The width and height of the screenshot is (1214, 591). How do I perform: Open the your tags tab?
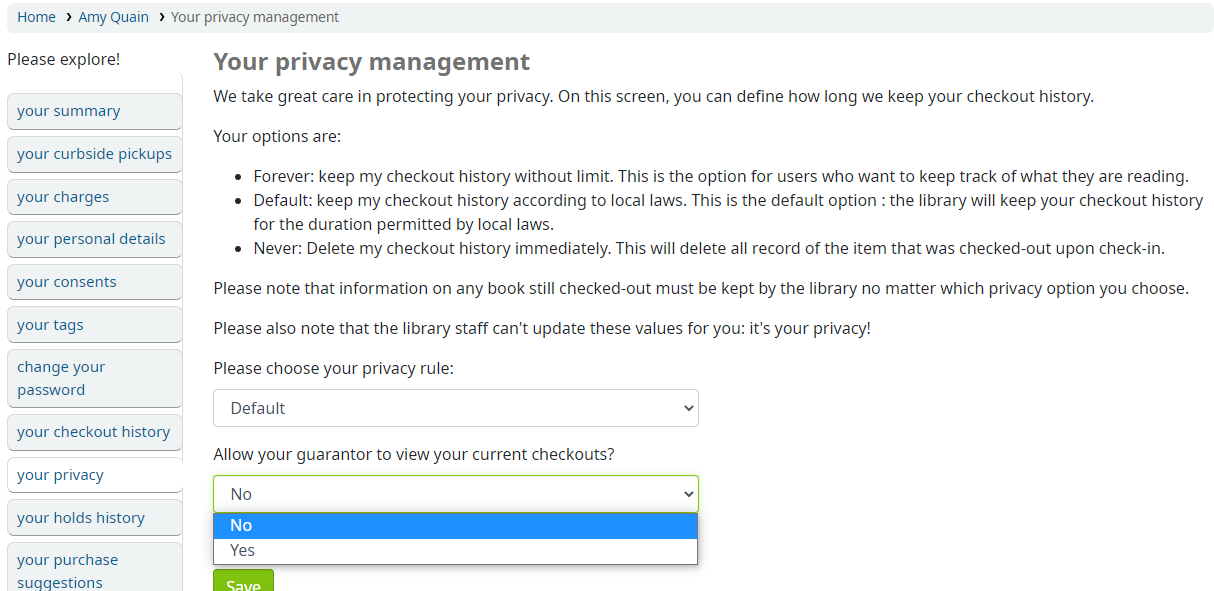pyautogui.click(x=95, y=325)
